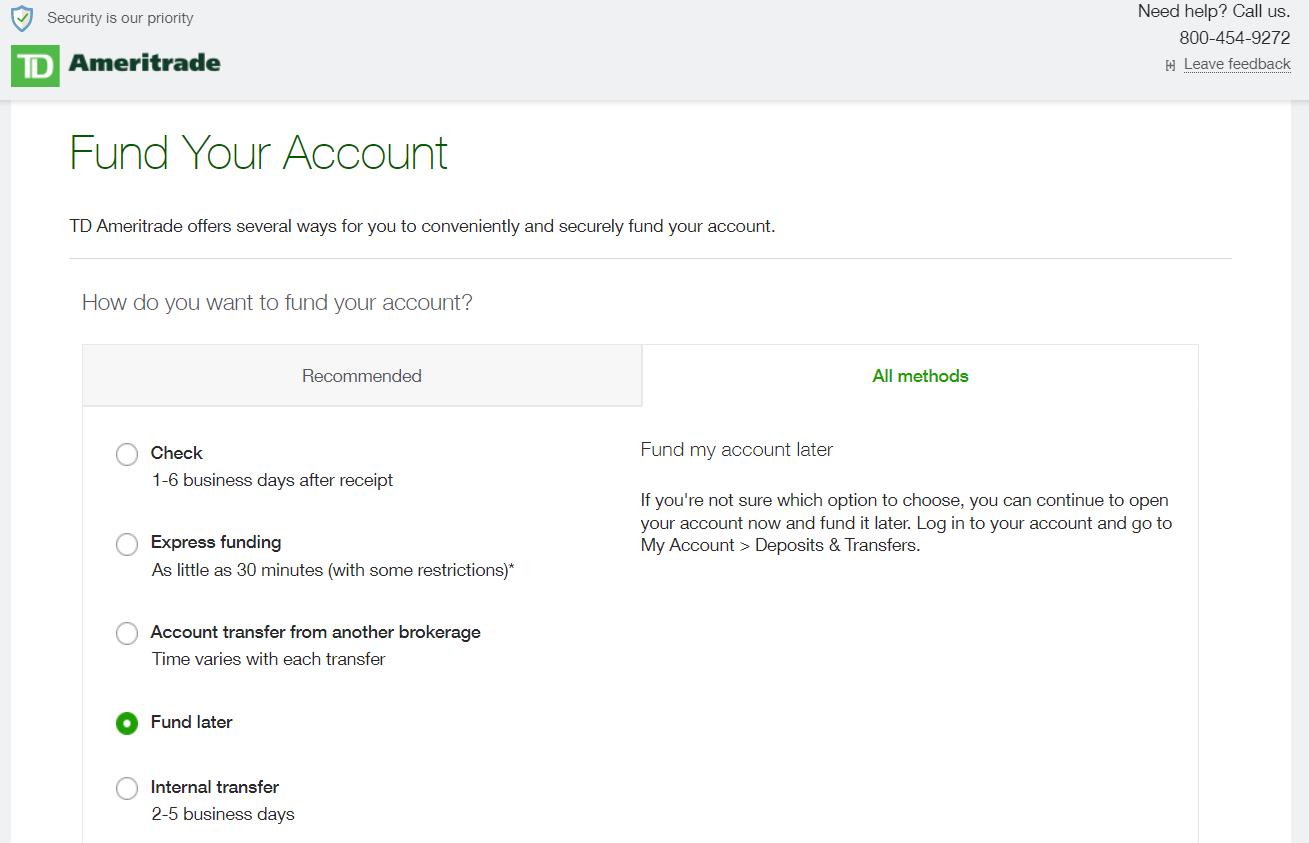Click '1-6 business days after receipt' text

pos(272,480)
